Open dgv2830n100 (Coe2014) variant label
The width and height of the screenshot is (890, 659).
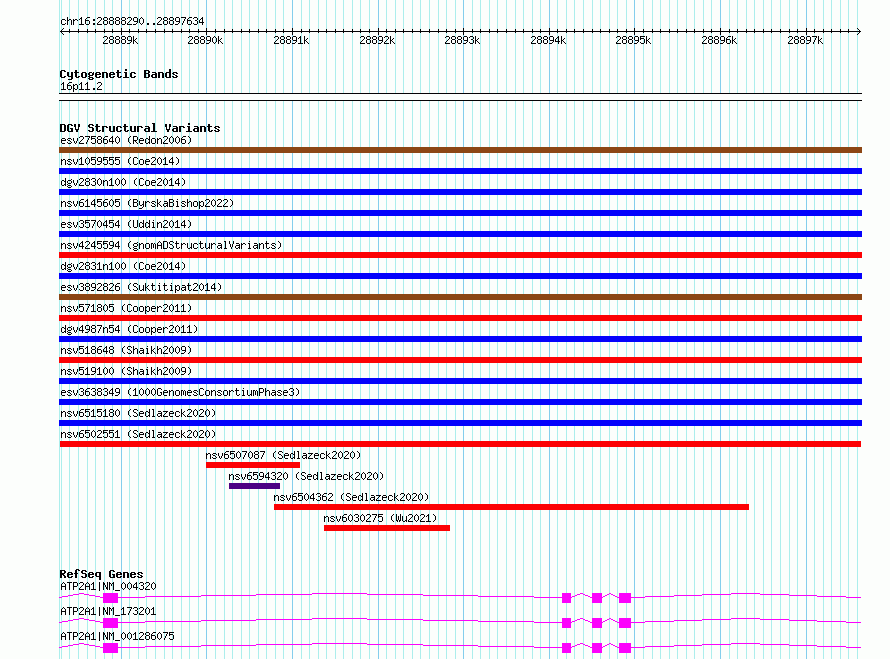click(x=123, y=182)
